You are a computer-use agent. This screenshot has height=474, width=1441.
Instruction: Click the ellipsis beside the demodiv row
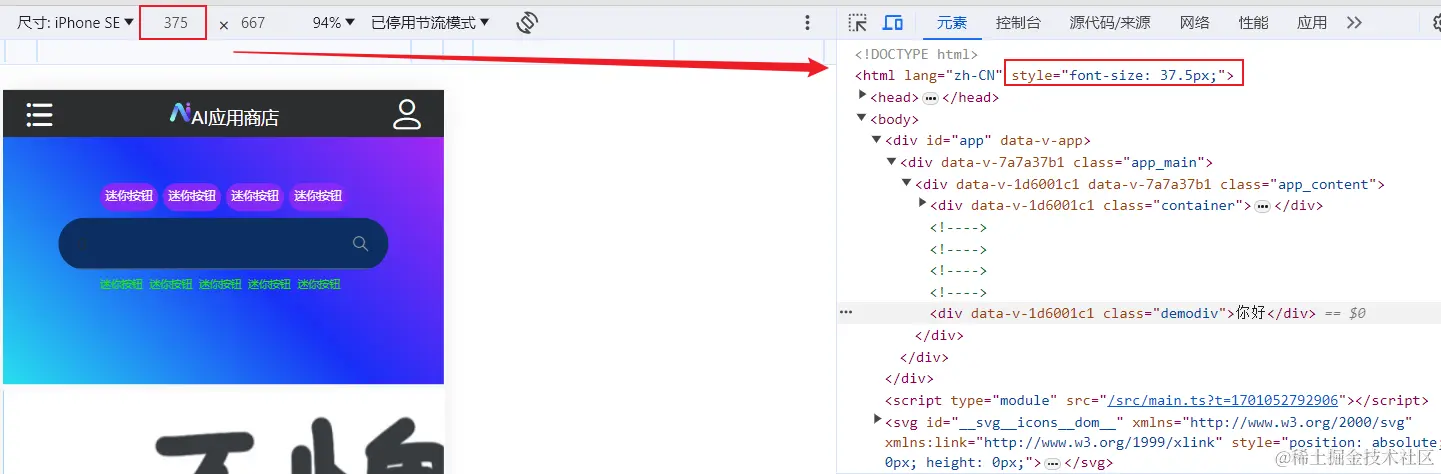(x=846, y=313)
